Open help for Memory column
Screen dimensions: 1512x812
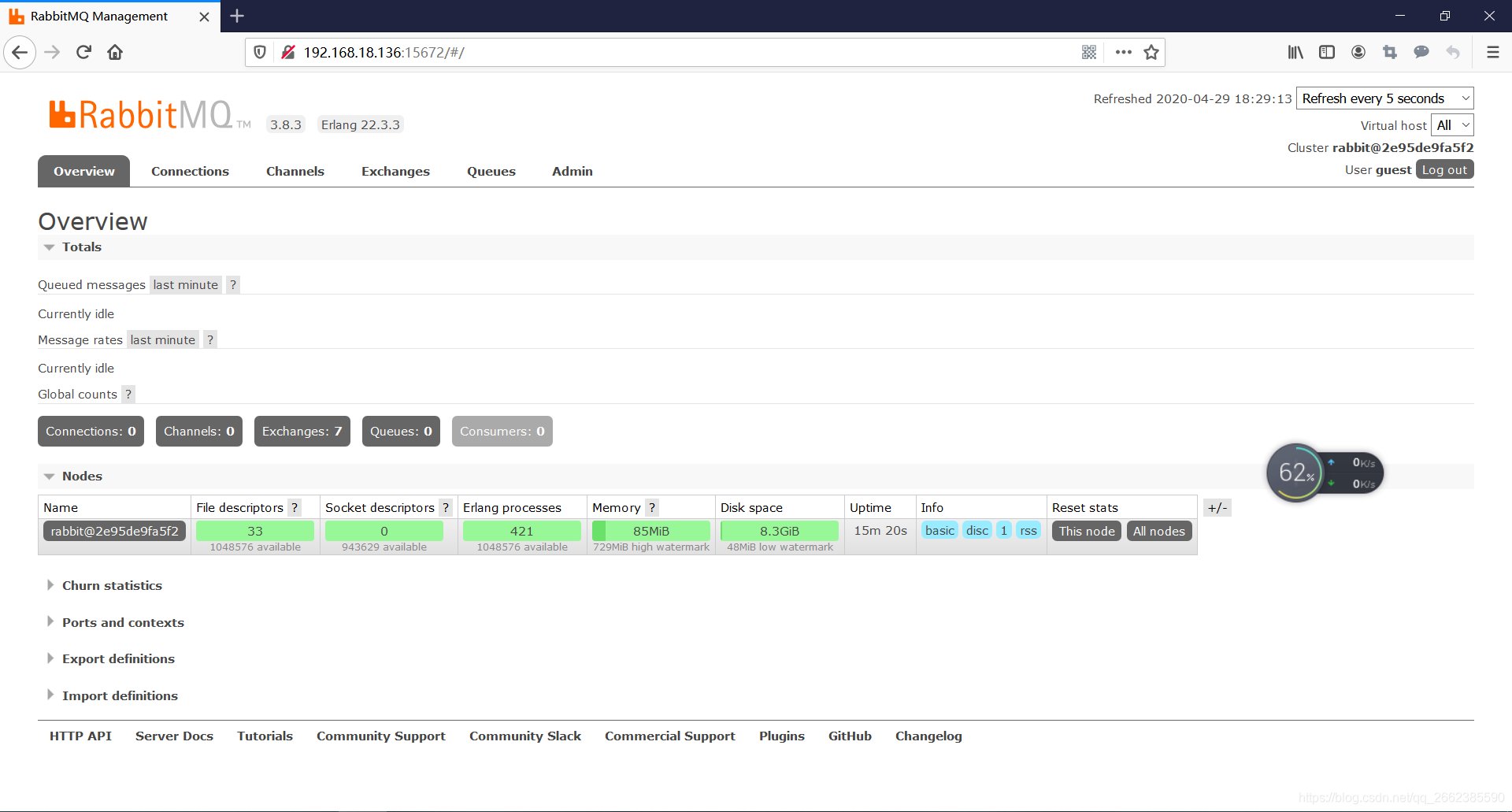(x=652, y=508)
